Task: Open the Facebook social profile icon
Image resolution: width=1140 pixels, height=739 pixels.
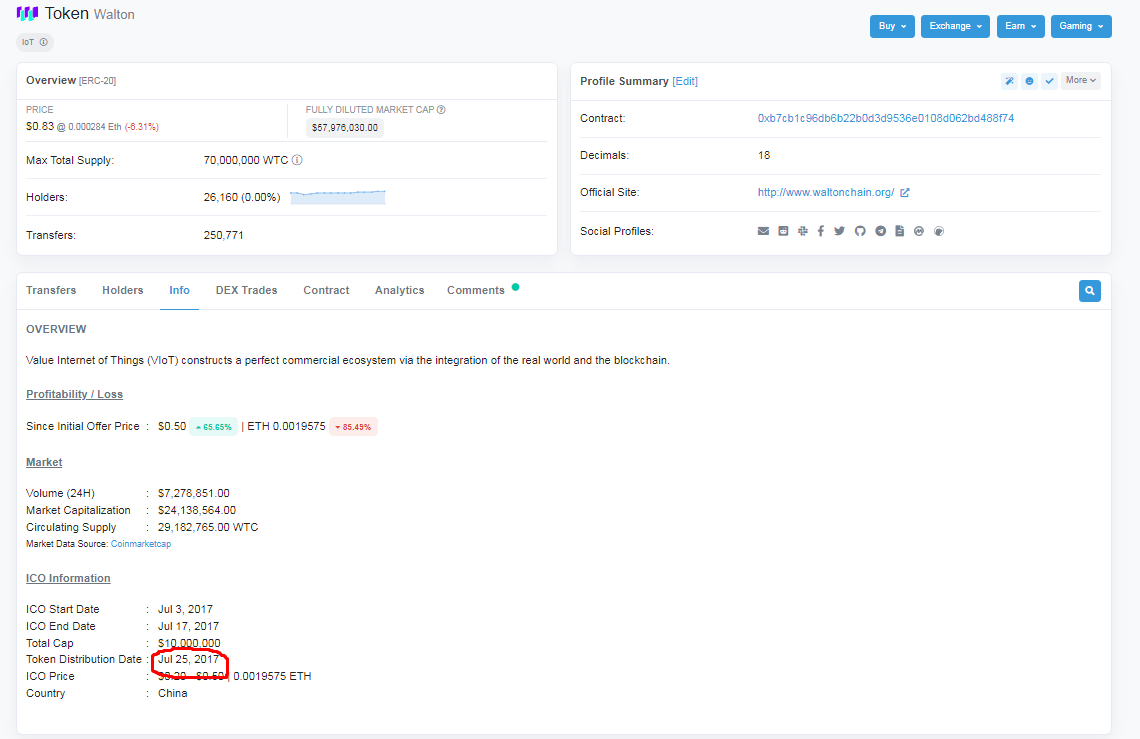Action: point(821,231)
